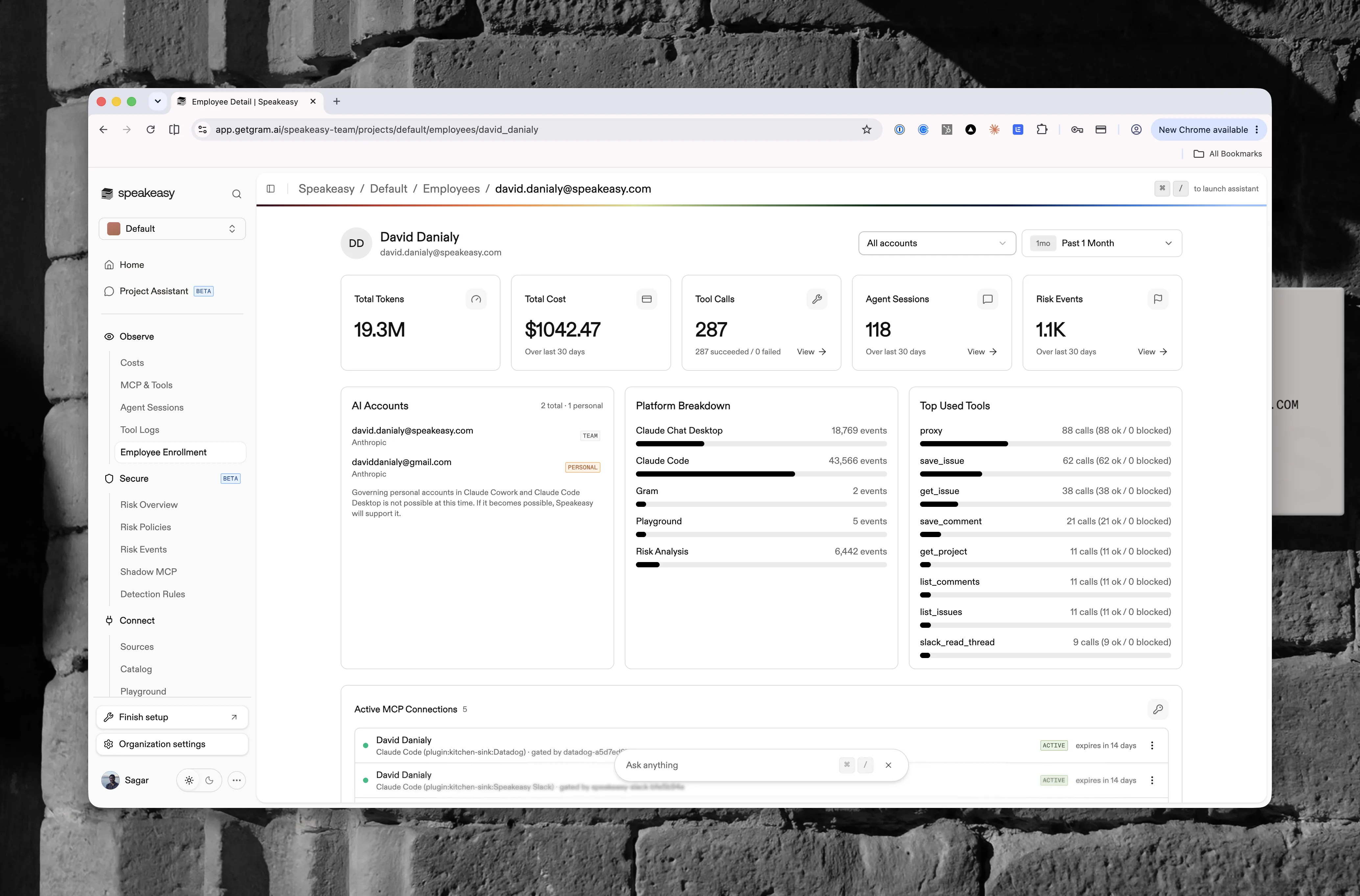Open Chrome extensions puzzle icon
This screenshot has width=1360, height=896.
point(1042,130)
